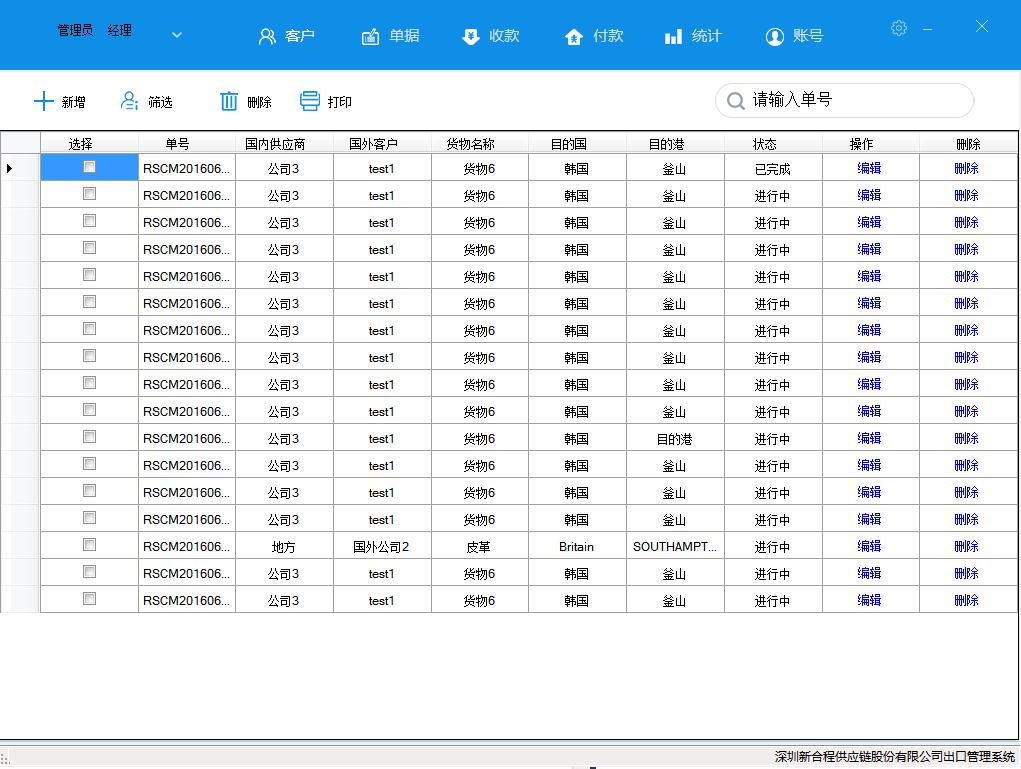Tick the checkbox in the Britain row
This screenshot has height=769, width=1021.
pyautogui.click(x=89, y=545)
